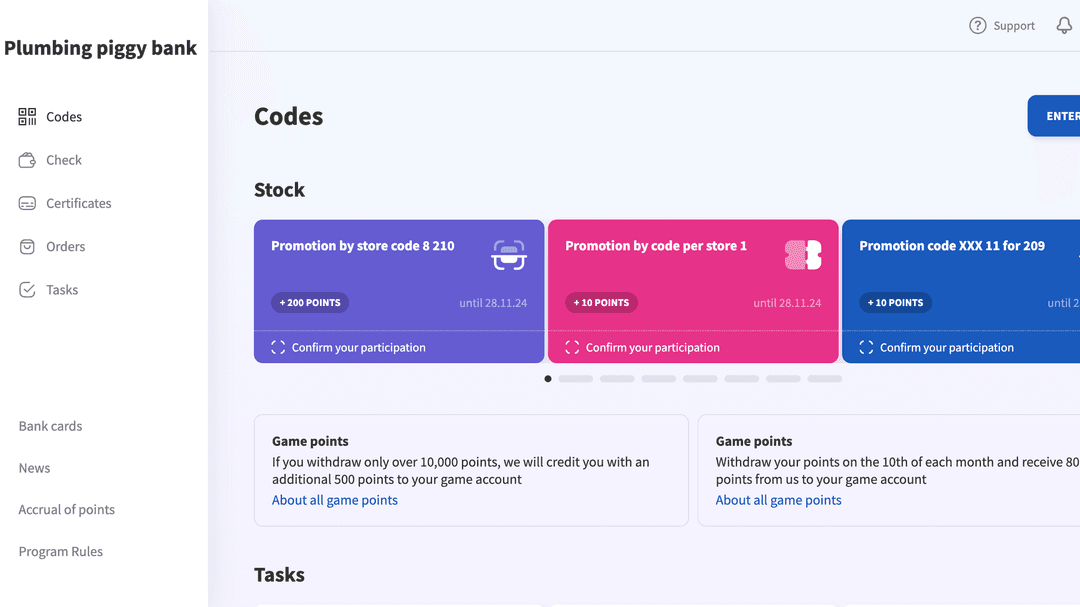Click the Tasks checkmark icon

(26, 289)
